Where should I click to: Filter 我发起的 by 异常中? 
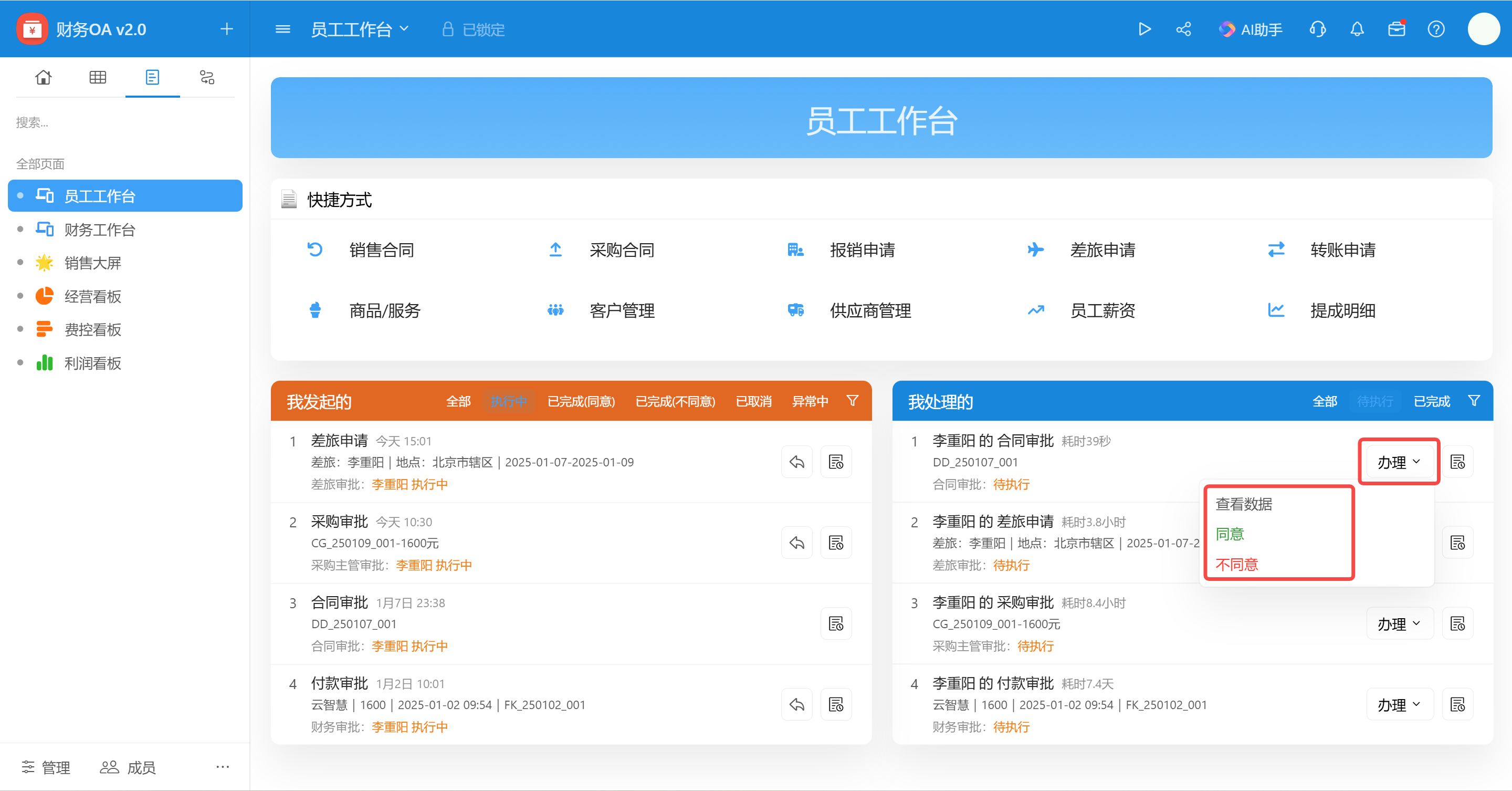(x=810, y=402)
